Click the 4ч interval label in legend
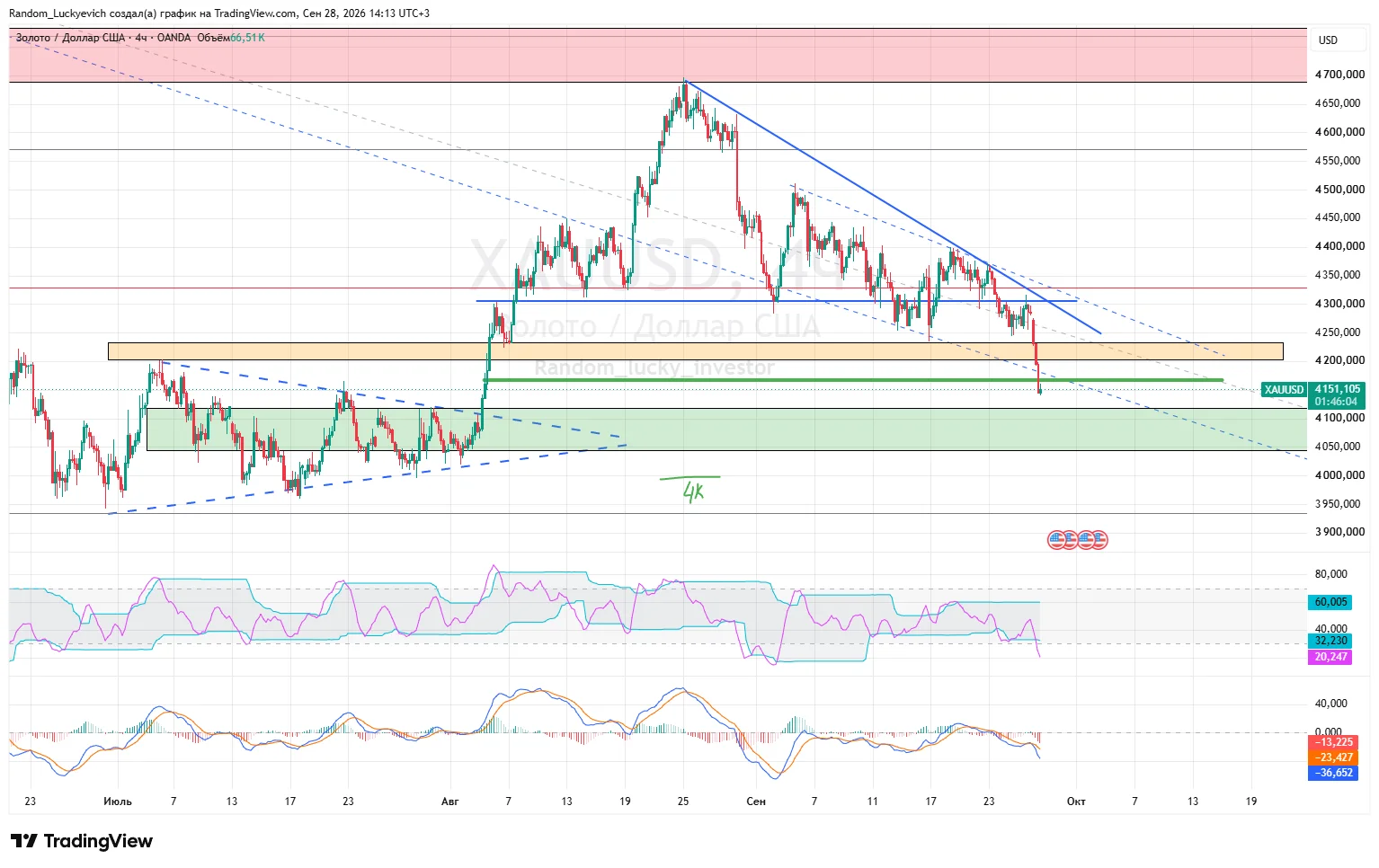The width and height of the screenshot is (1379, 868). tap(141, 38)
